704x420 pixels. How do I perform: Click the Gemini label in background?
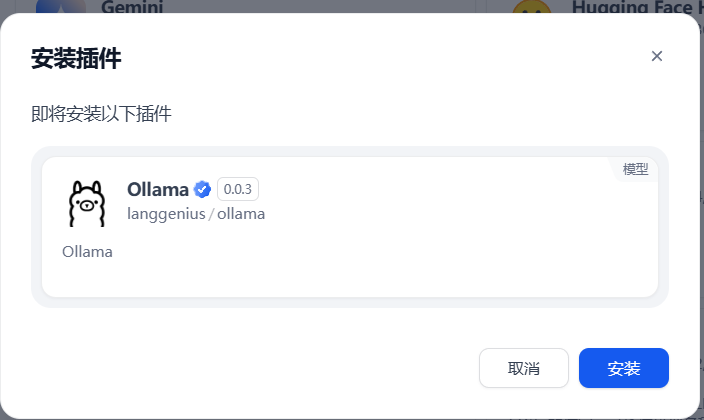(132, 6)
